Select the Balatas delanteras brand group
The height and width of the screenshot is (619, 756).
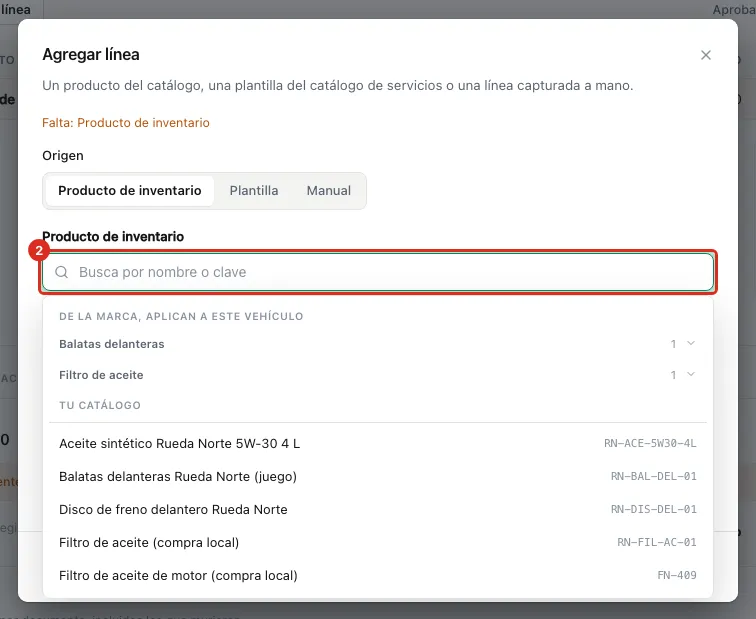[x=378, y=344]
